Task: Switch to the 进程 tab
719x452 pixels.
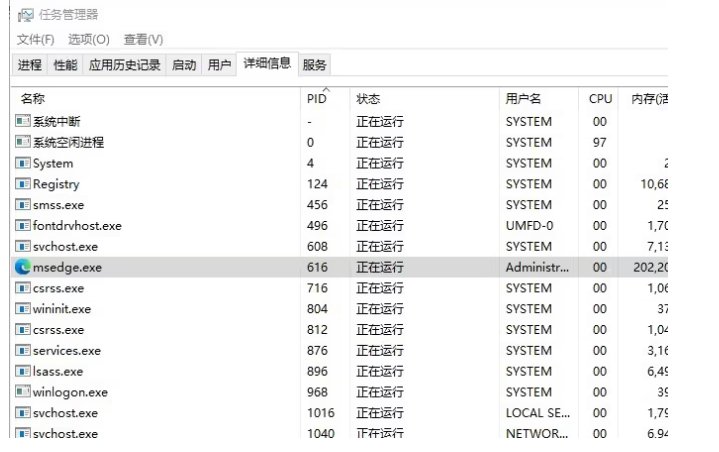Action: point(29,65)
